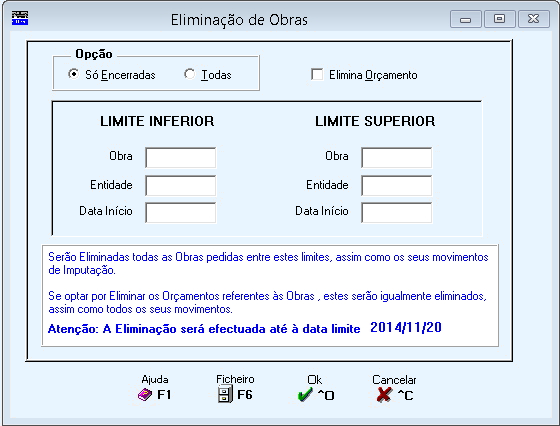560x426 pixels.
Task: Click the Cancelar label text
Action: click(x=394, y=380)
